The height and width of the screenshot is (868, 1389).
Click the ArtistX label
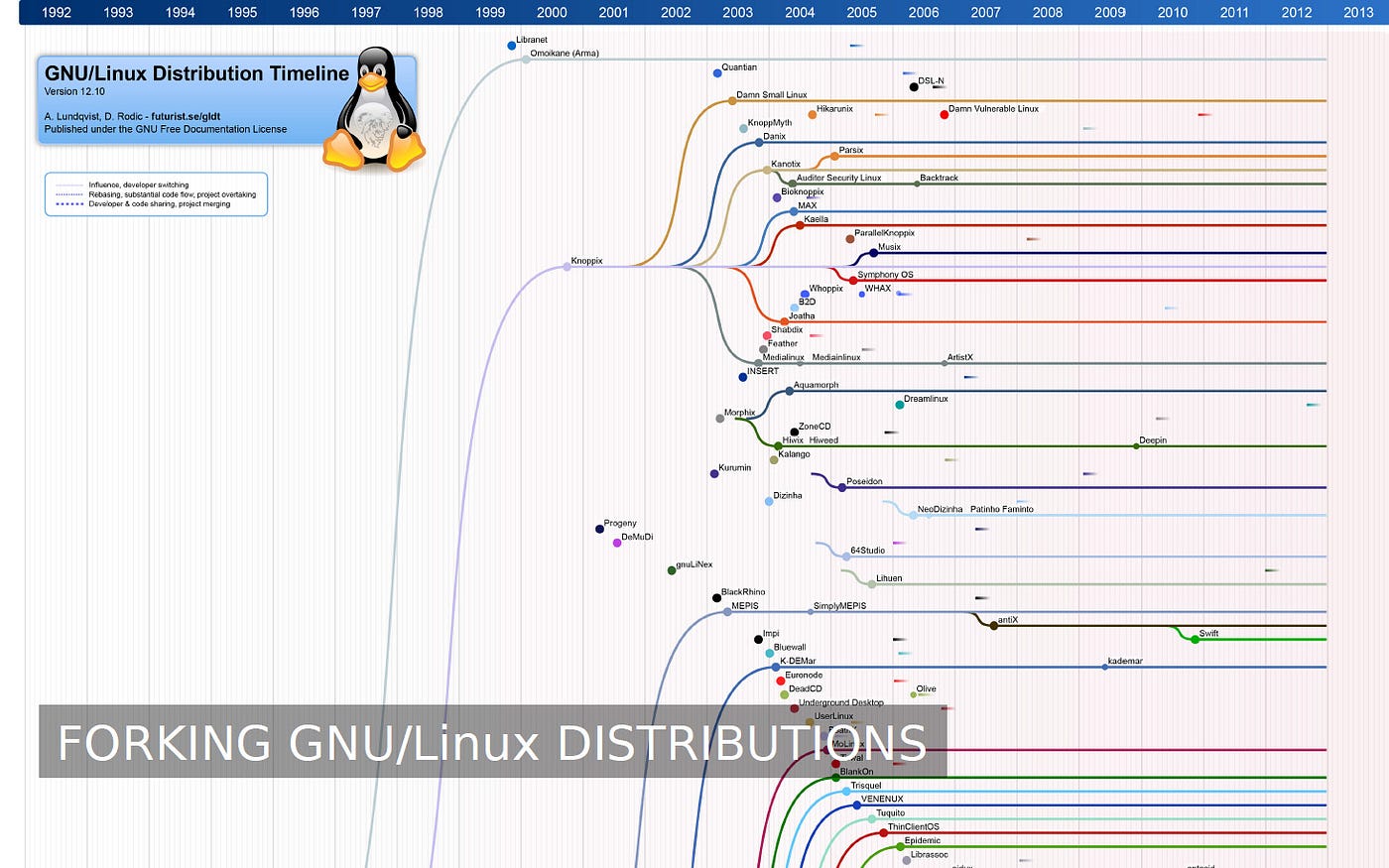click(960, 358)
